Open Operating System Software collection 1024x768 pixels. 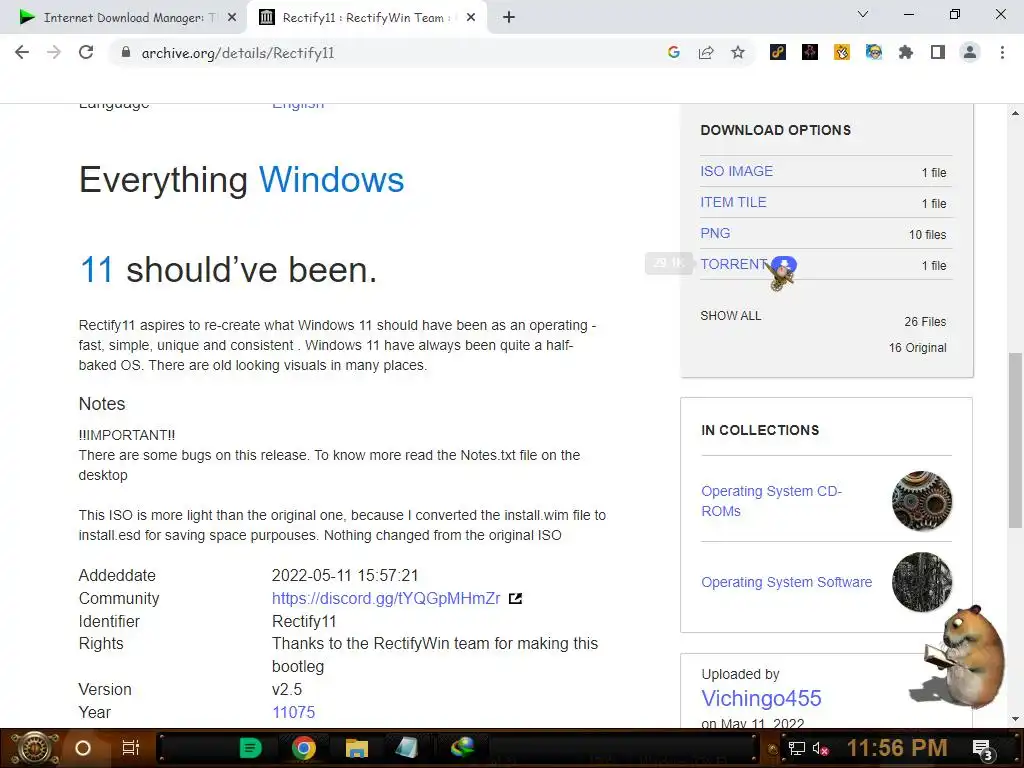pos(786,582)
